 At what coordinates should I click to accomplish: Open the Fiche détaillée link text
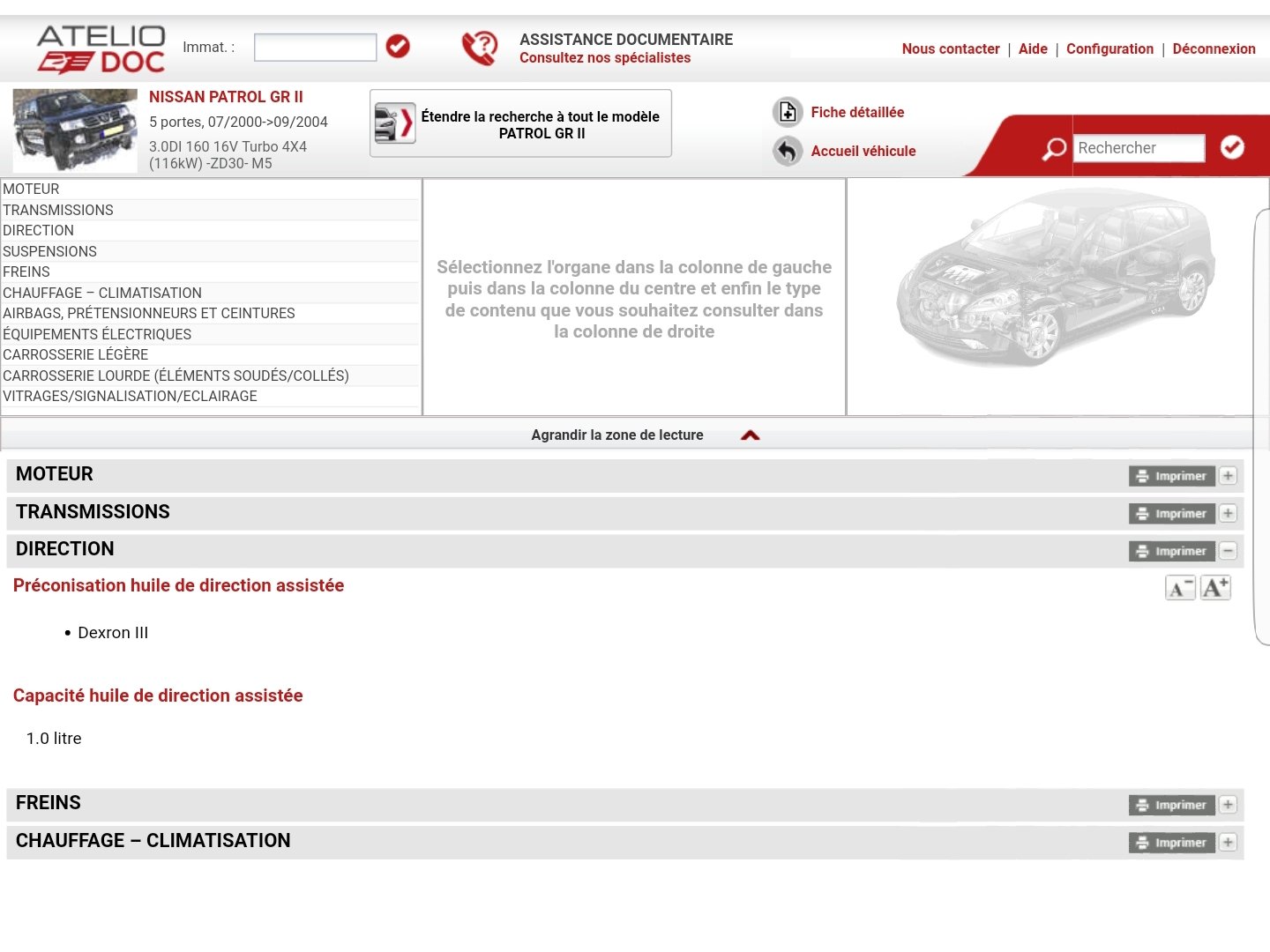[857, 113]
